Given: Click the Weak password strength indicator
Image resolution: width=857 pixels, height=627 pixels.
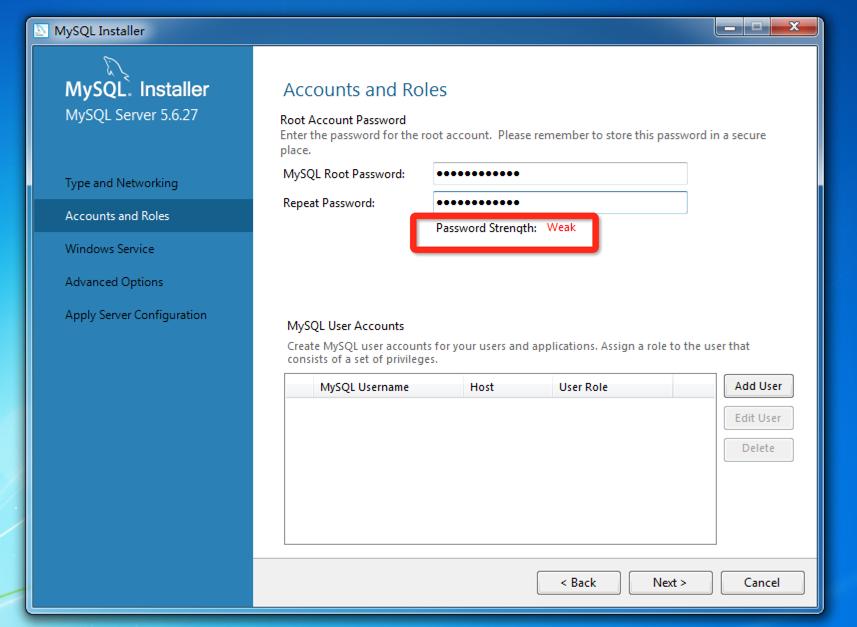Looking at the screenshot, I should click(x=561, y=228).
